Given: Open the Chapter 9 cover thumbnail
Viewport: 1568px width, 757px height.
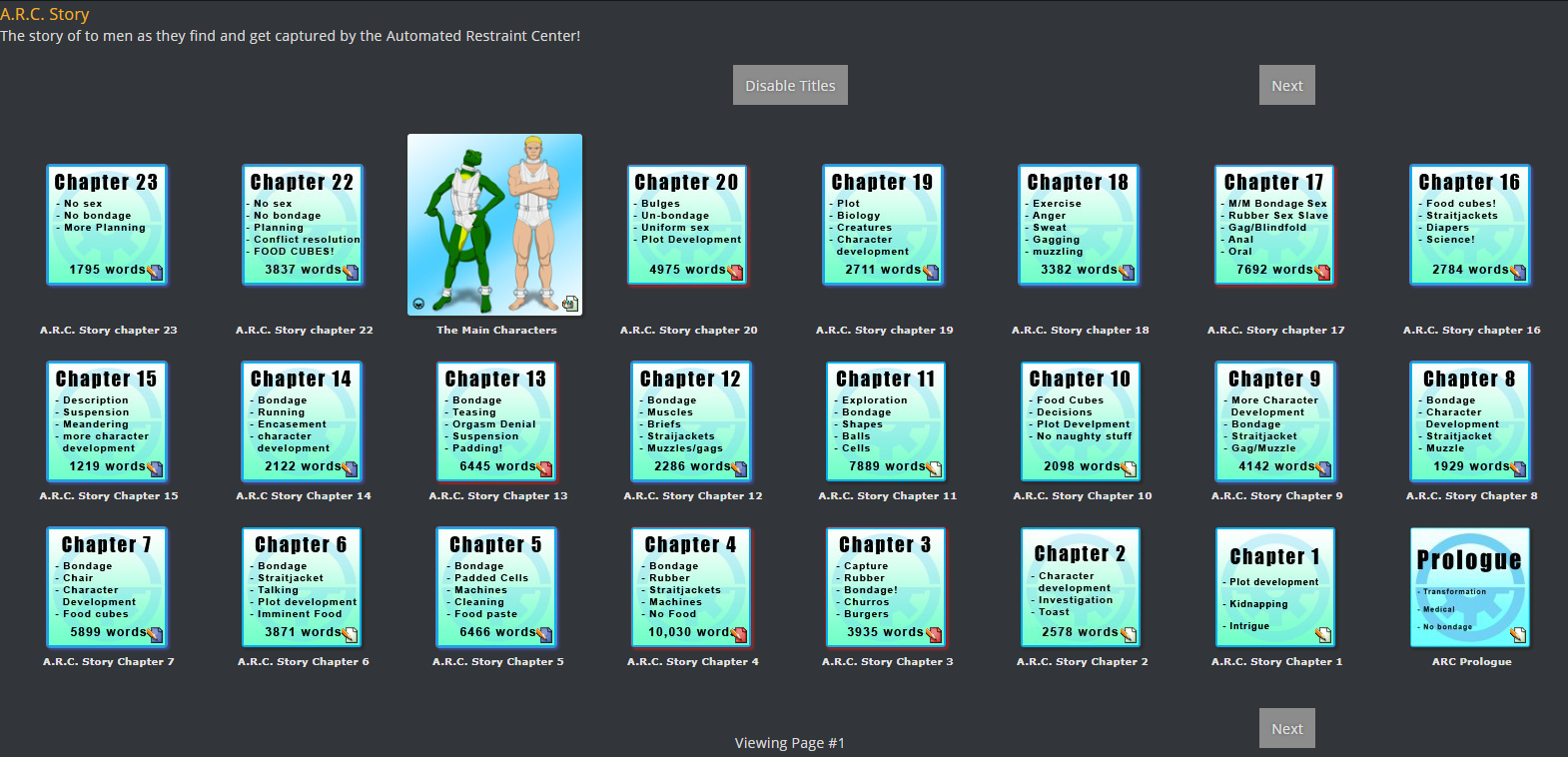Looking at the screenshot, I should tap(1275, 421).
